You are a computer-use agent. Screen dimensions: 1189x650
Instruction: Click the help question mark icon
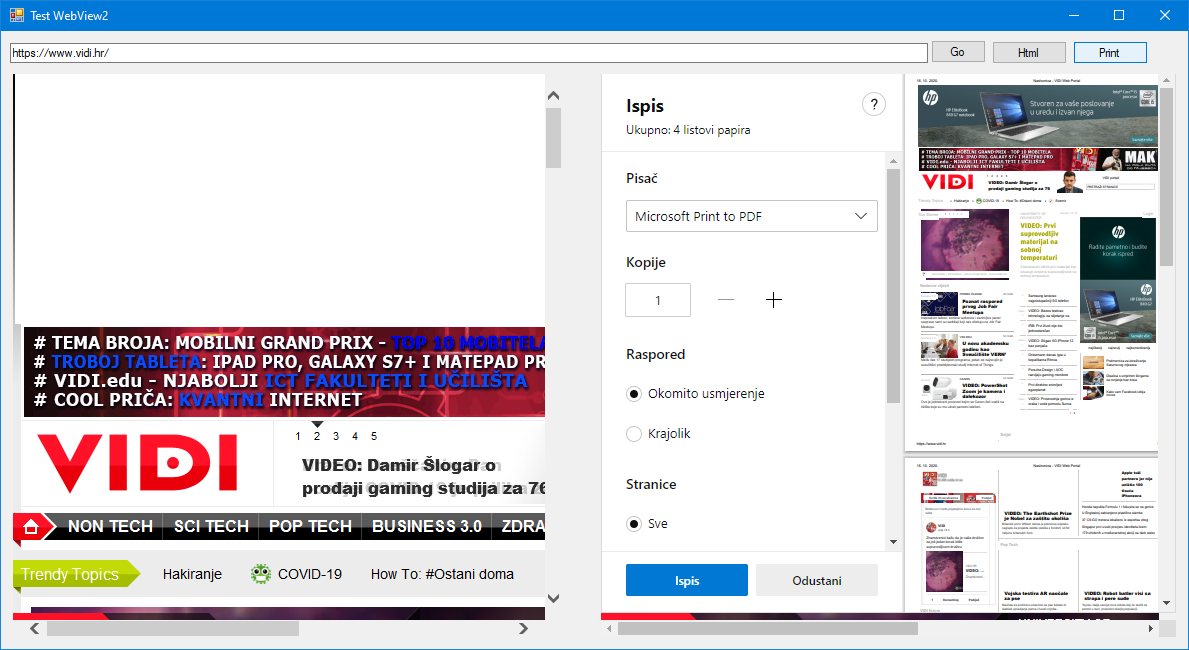[874, 105]
